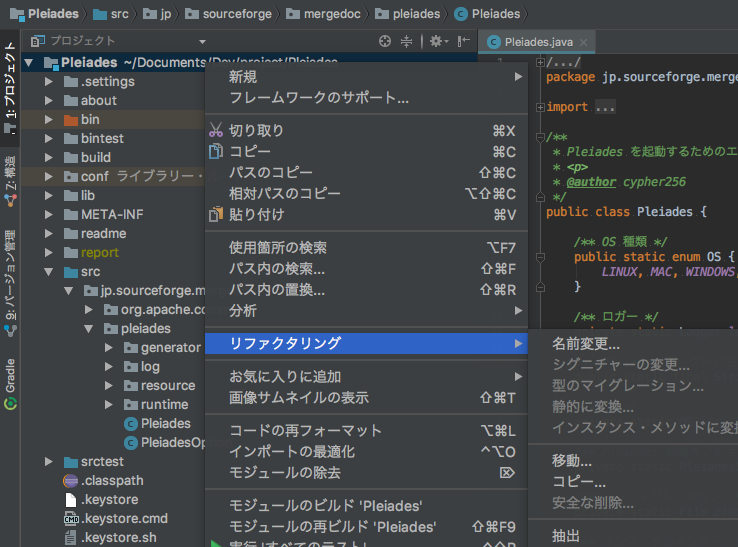Open the プロジェクト view dropdown

point(202,41)
